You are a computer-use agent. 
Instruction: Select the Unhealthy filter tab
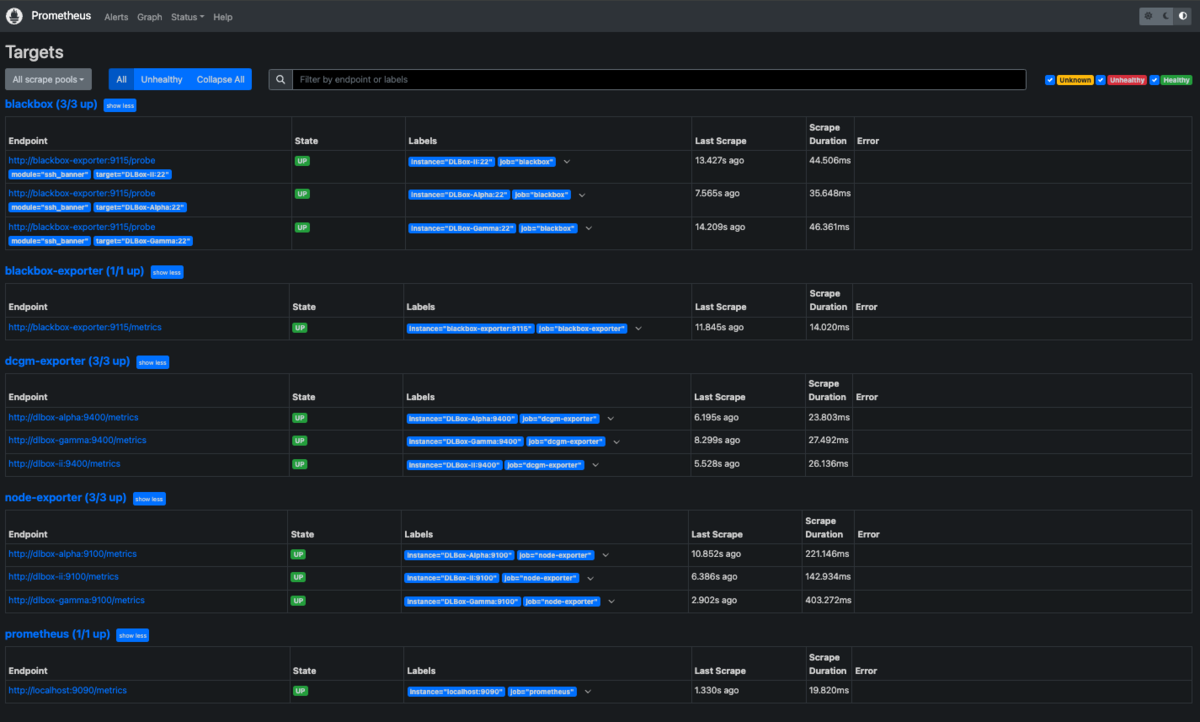coord(162,79)
